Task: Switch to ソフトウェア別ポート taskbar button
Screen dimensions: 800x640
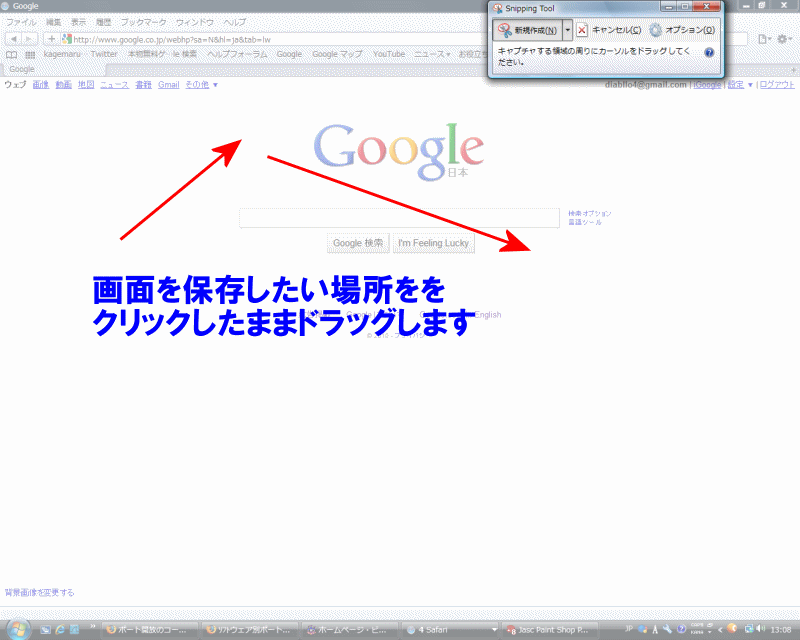Action: tap(250, 630)
